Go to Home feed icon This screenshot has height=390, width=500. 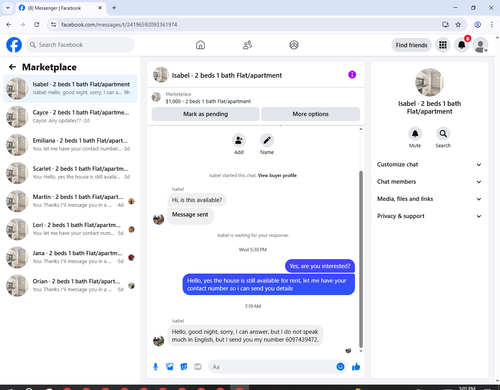pos(200,45)
